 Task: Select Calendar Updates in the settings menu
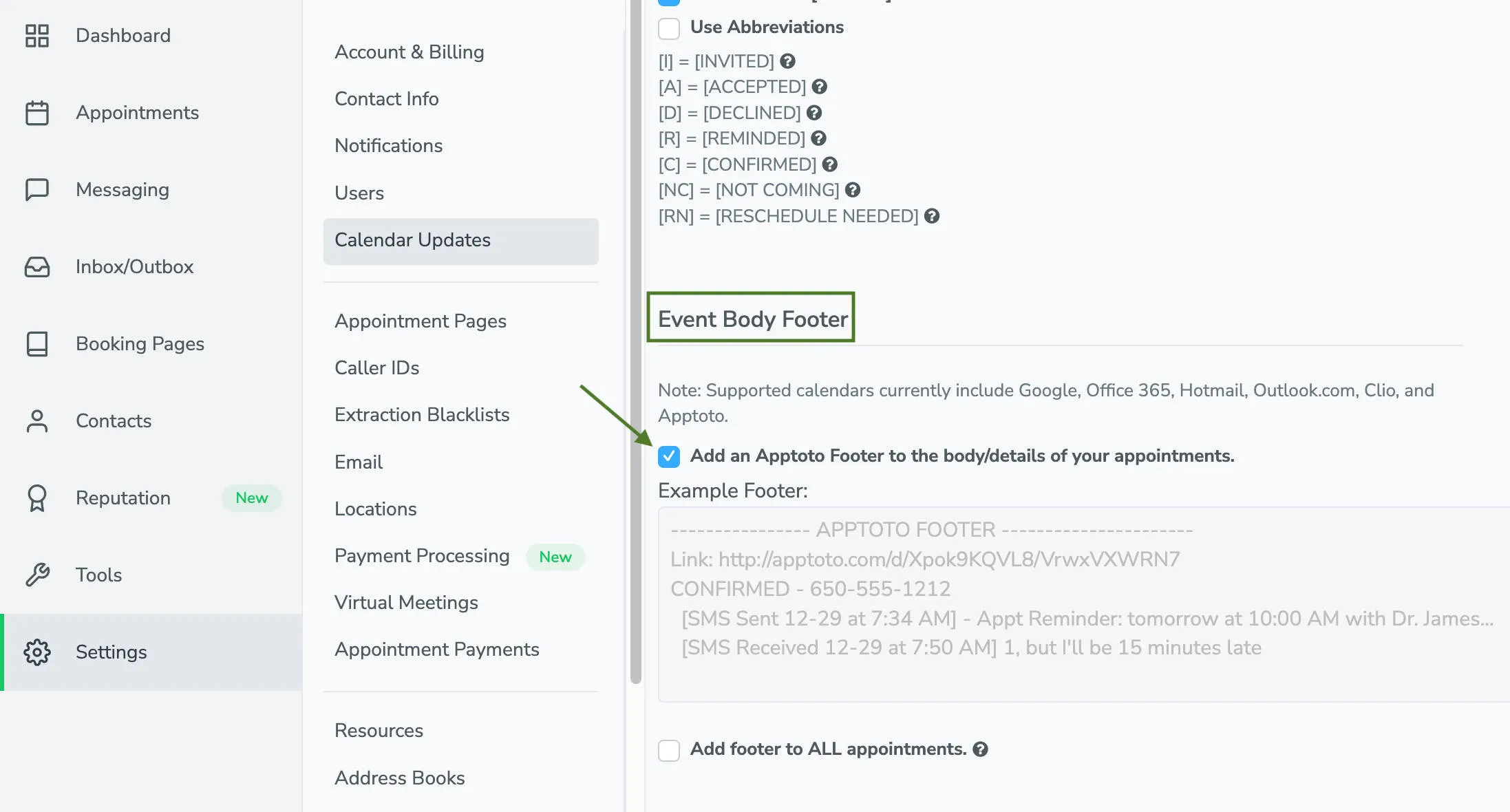pyautogui.click(x=412, y=240)
